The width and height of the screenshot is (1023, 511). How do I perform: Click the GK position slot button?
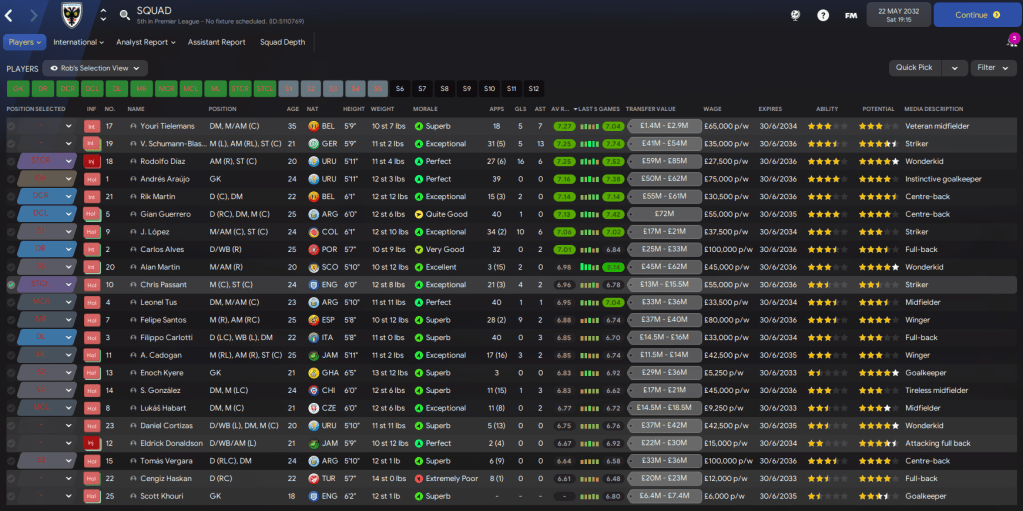(x=17, y=88)
